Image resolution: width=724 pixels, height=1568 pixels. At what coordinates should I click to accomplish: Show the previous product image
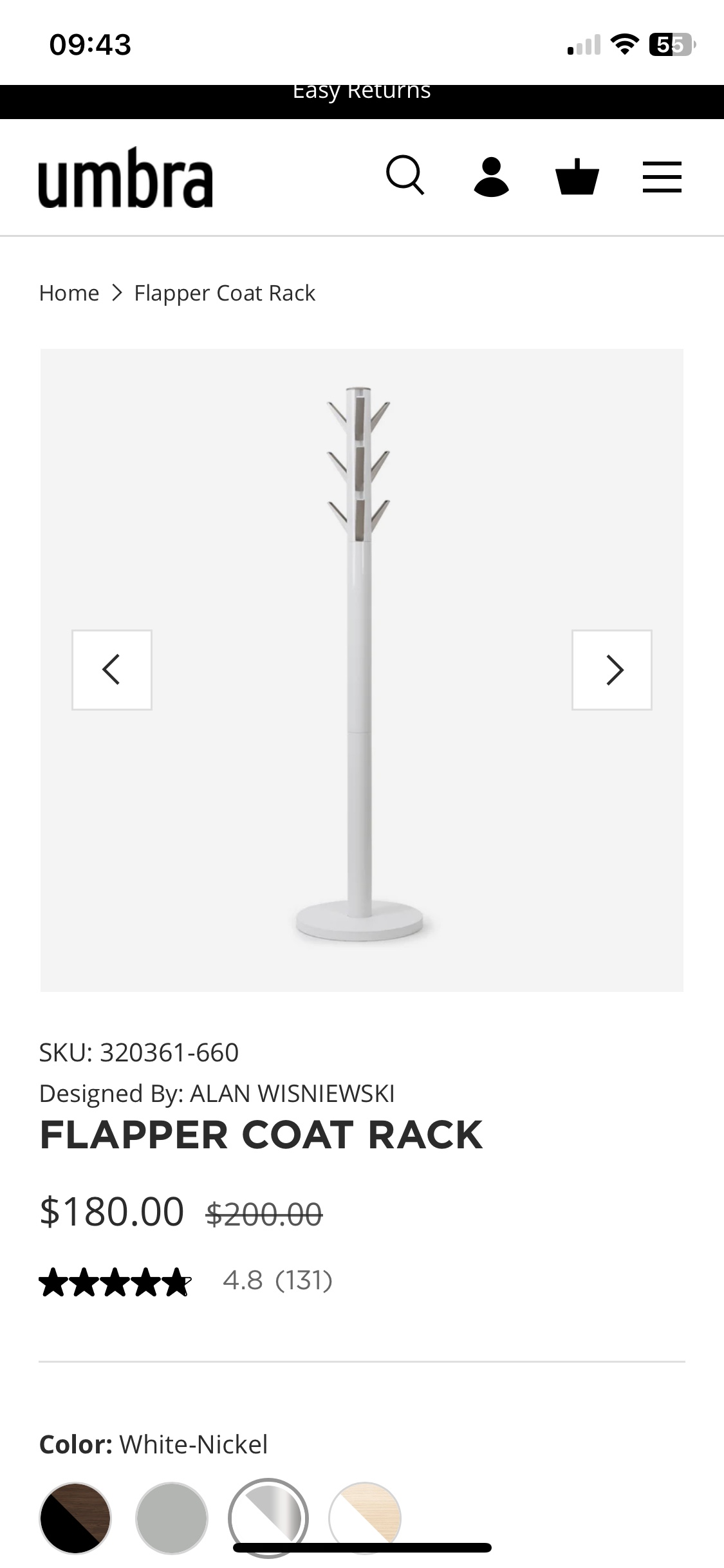(112, 669)
